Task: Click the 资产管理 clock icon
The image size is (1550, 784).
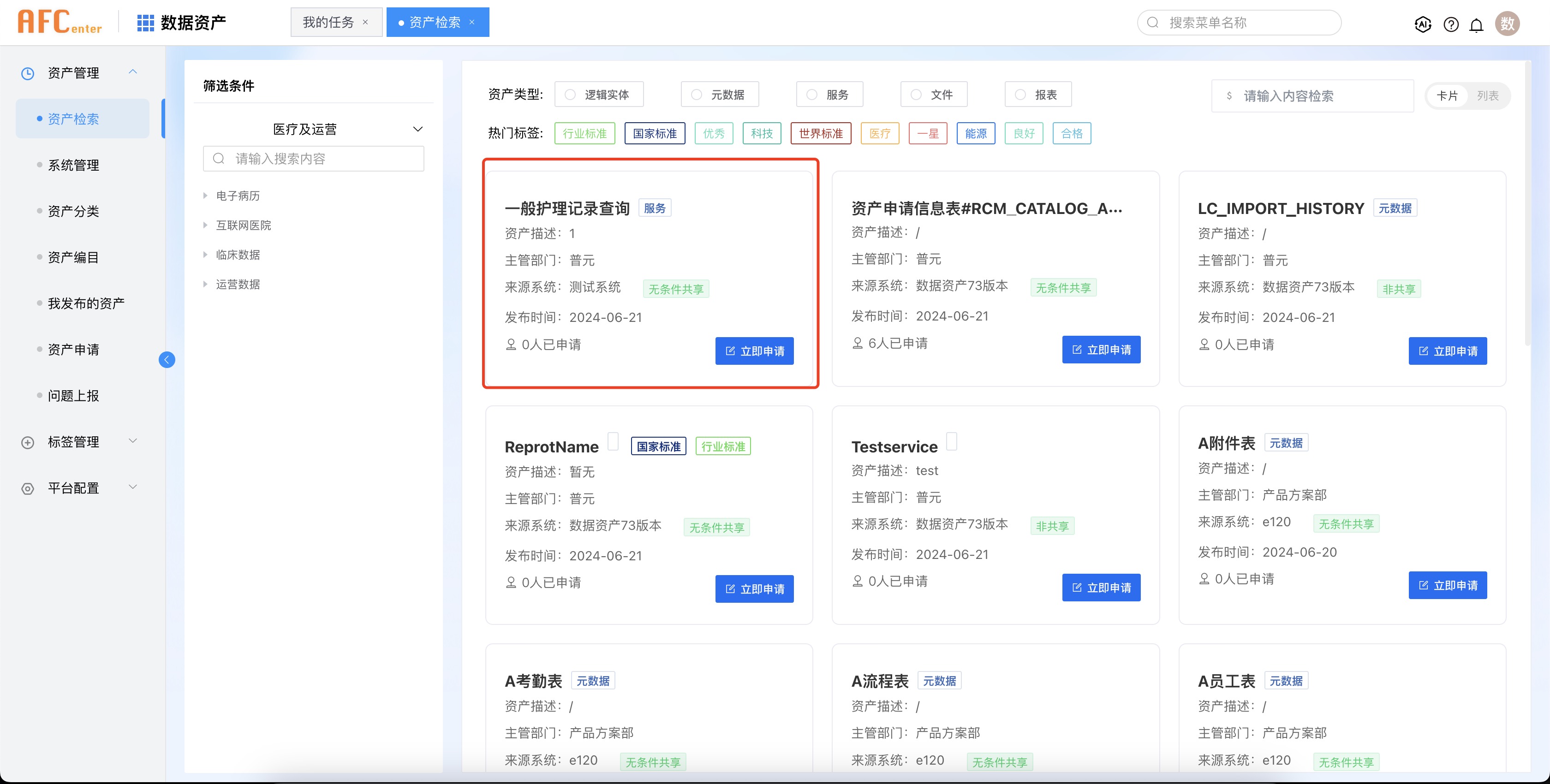Action: pos(28,73)
